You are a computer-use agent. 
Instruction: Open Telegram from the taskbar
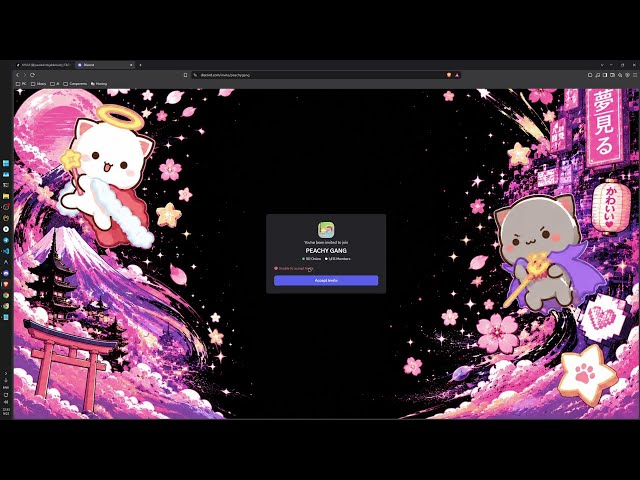[x=6, y=240]
